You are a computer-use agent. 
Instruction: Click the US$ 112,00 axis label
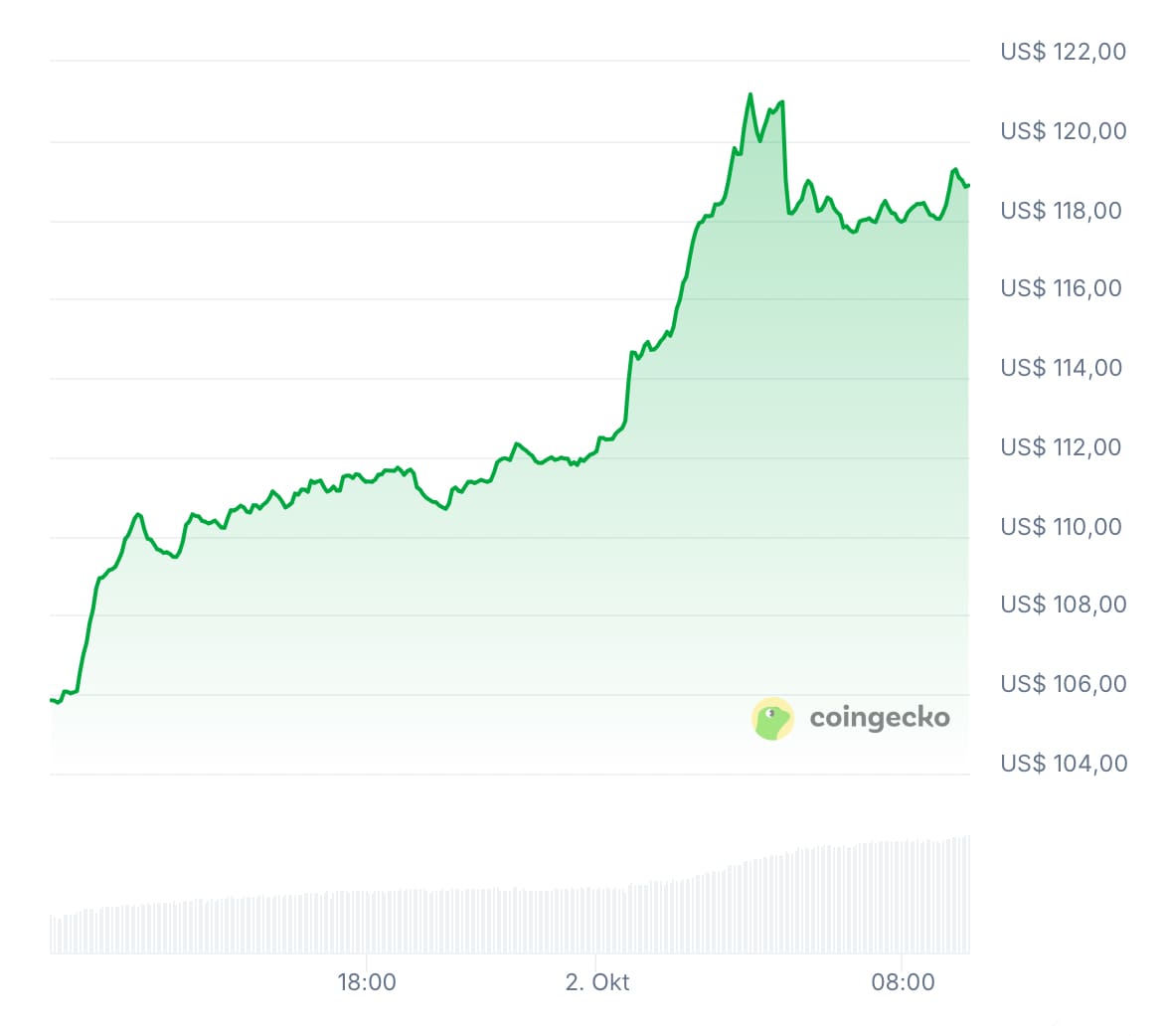point(1061,447)
